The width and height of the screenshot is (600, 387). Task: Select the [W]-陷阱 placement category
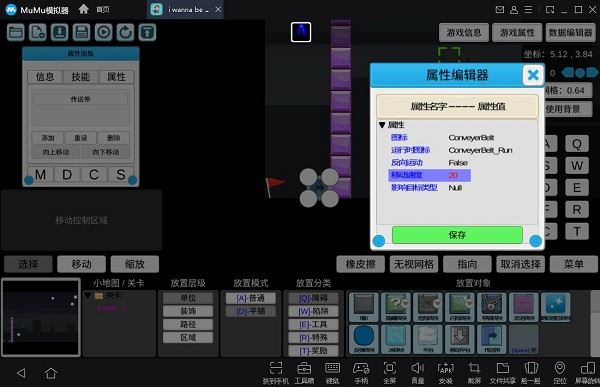tap(313, 311)
